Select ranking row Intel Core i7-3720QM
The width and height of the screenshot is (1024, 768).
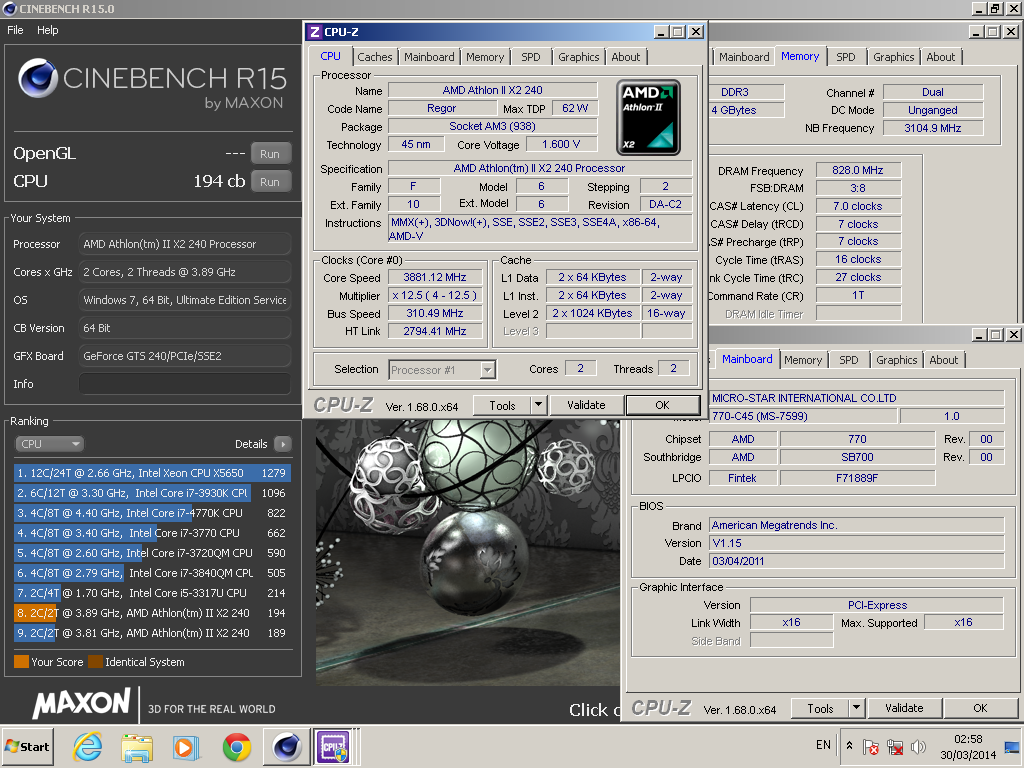(152, 553)
